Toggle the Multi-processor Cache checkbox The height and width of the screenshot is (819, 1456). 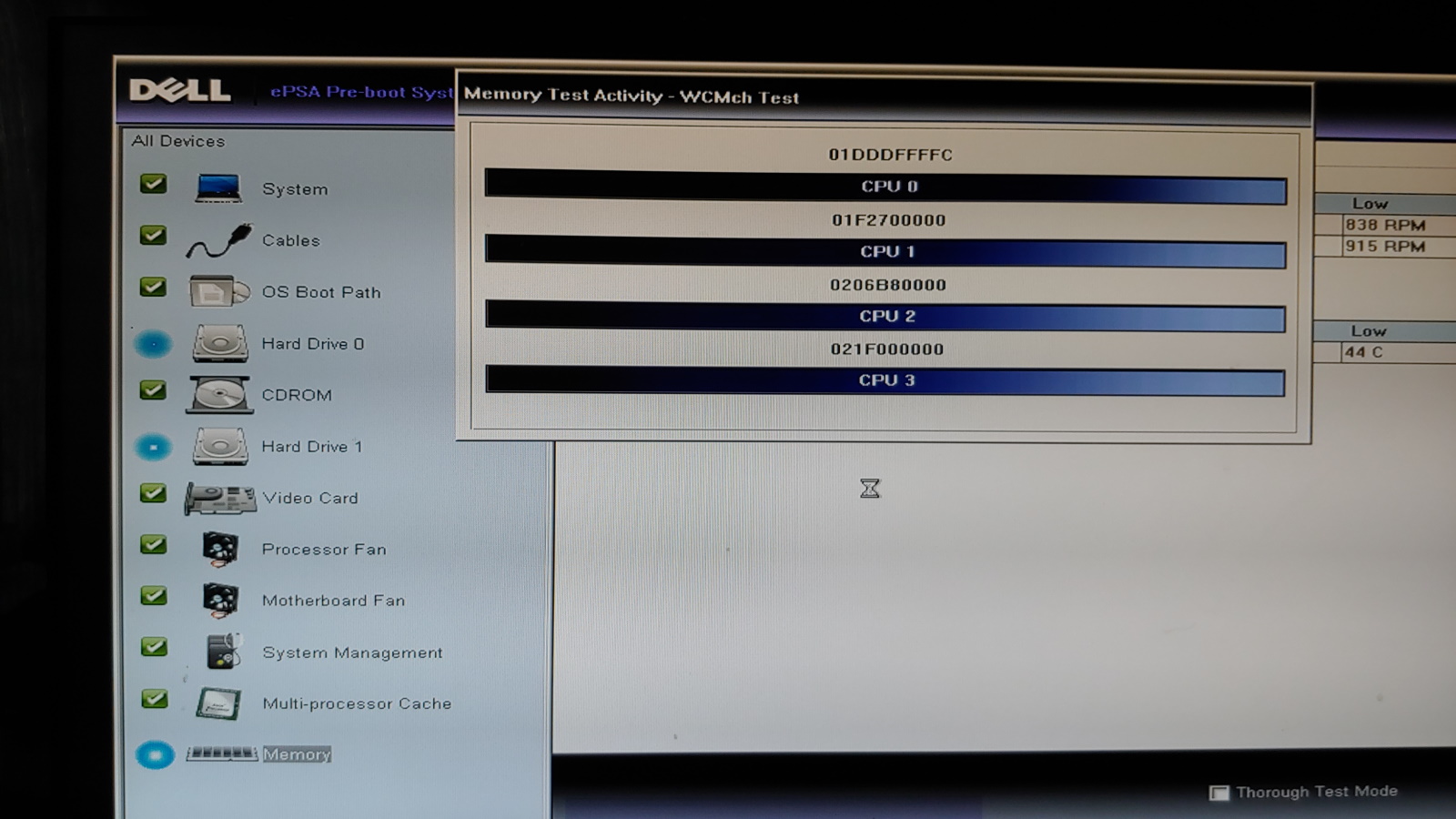(x=155, y=699)
